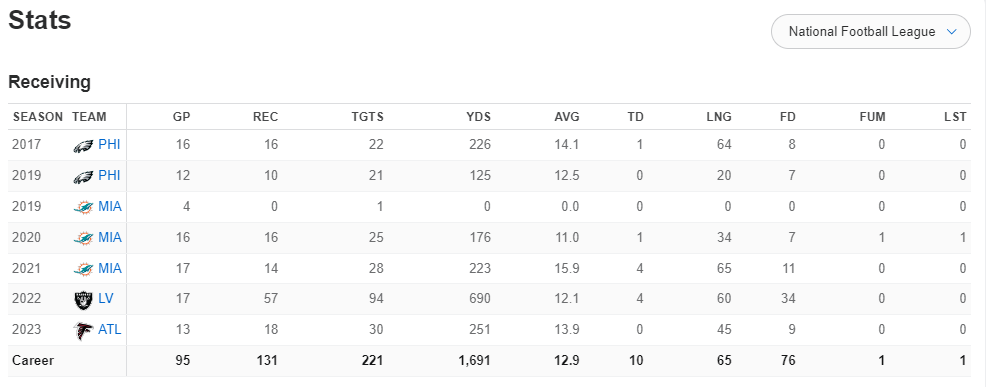Click the SEASON column header
This screenshot has width=986, height=387.
click(38, 117)
